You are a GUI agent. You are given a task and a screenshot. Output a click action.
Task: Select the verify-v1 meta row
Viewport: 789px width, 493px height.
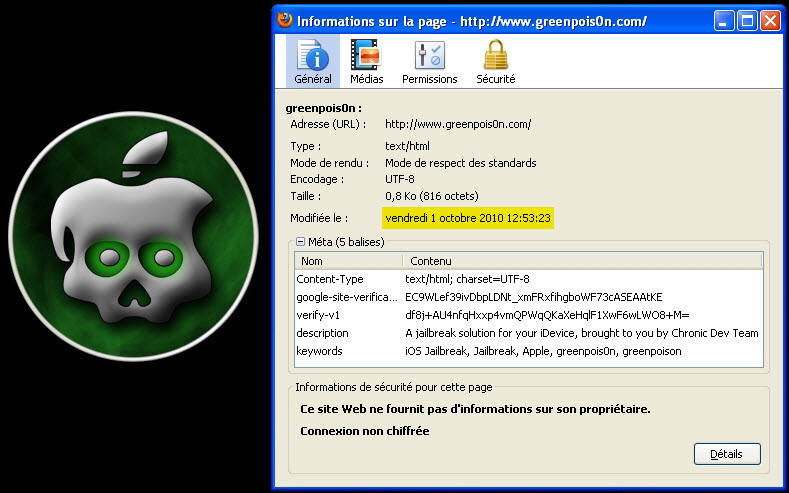[x=529, y=315]
